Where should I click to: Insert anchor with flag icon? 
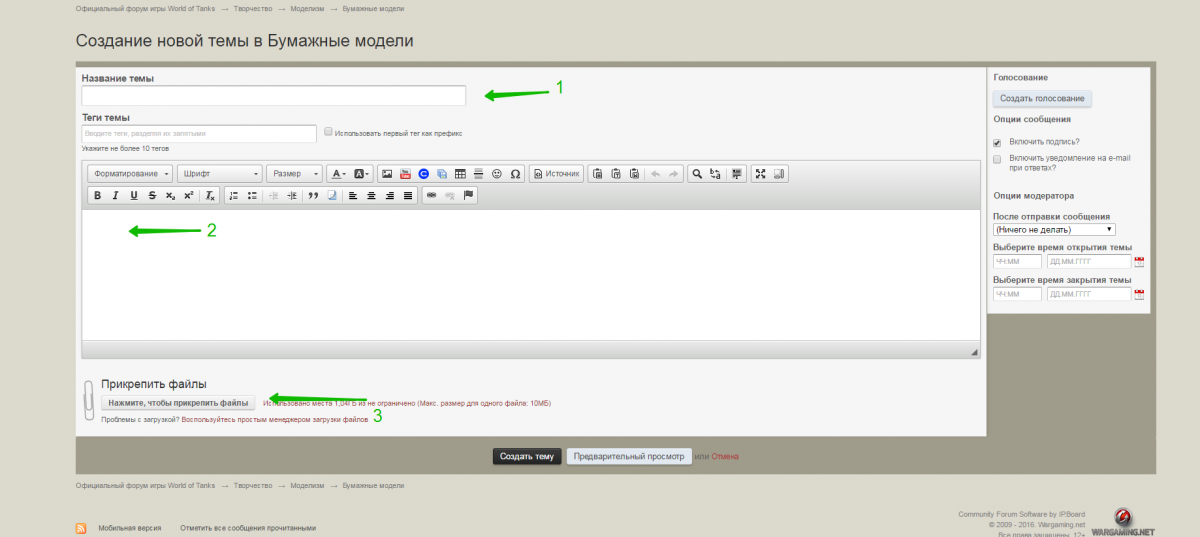pyautogui.click(x=468, y=195)
